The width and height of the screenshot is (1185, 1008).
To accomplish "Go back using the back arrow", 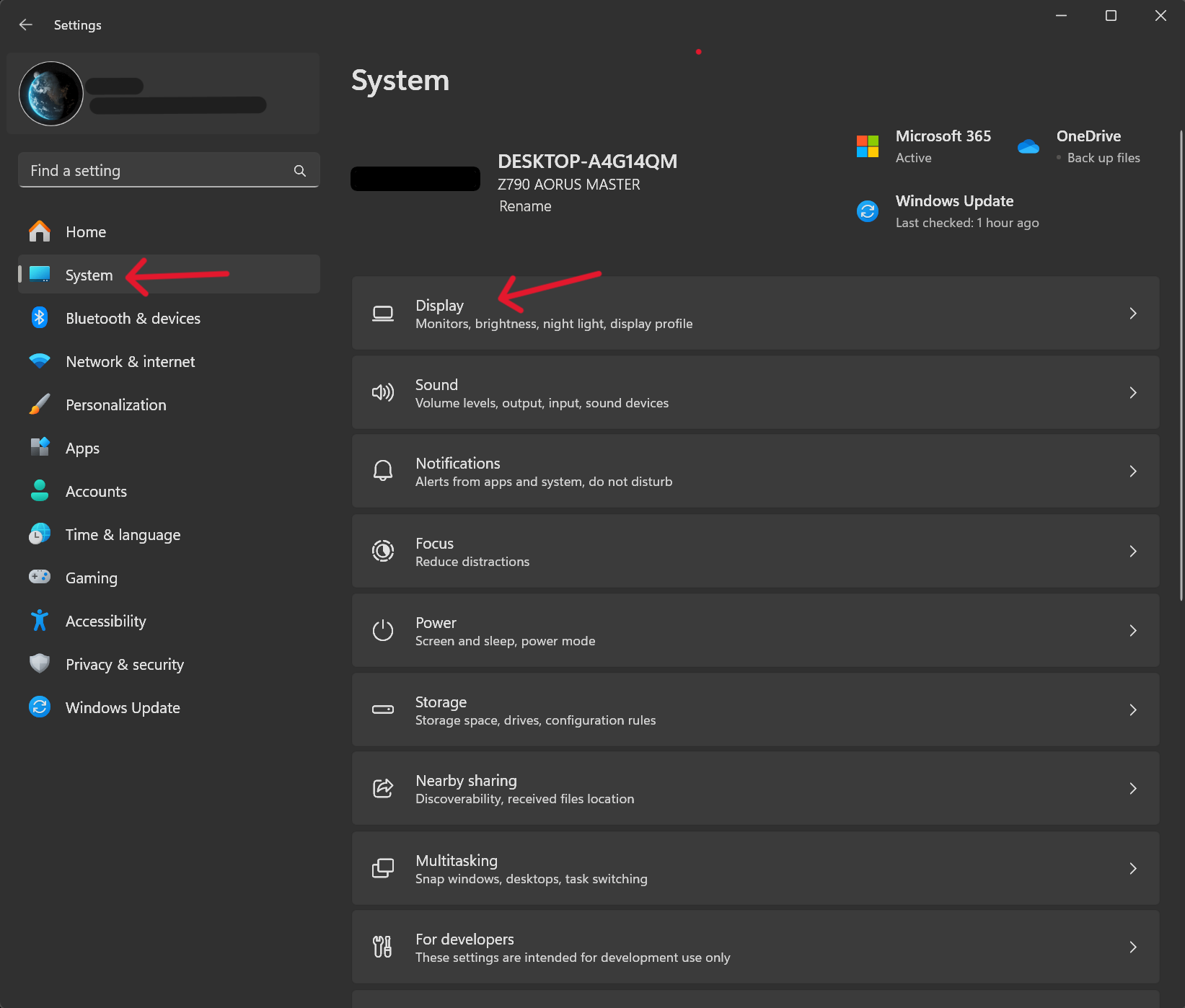I will [x=26, y=24].
